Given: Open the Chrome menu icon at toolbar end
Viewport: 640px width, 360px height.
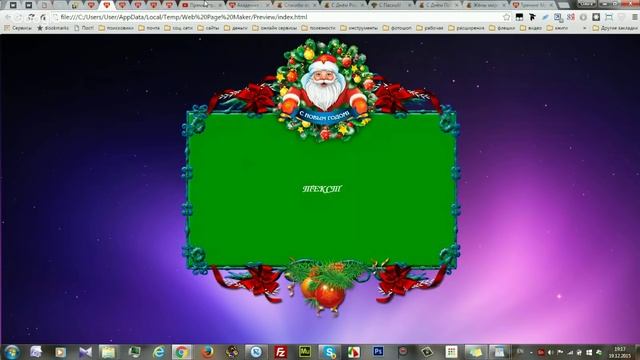Looking at the screenshot, I should tap(635, 17).
